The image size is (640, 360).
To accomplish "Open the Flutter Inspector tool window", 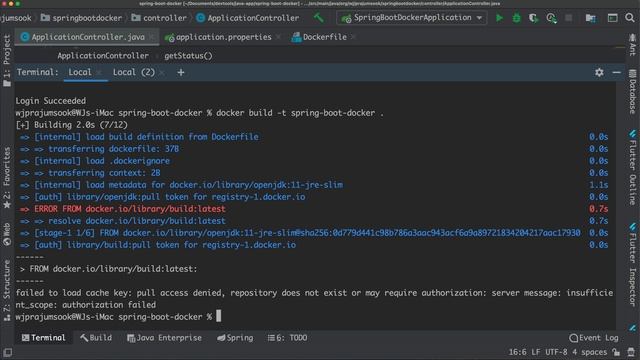I will click(632, 264).
